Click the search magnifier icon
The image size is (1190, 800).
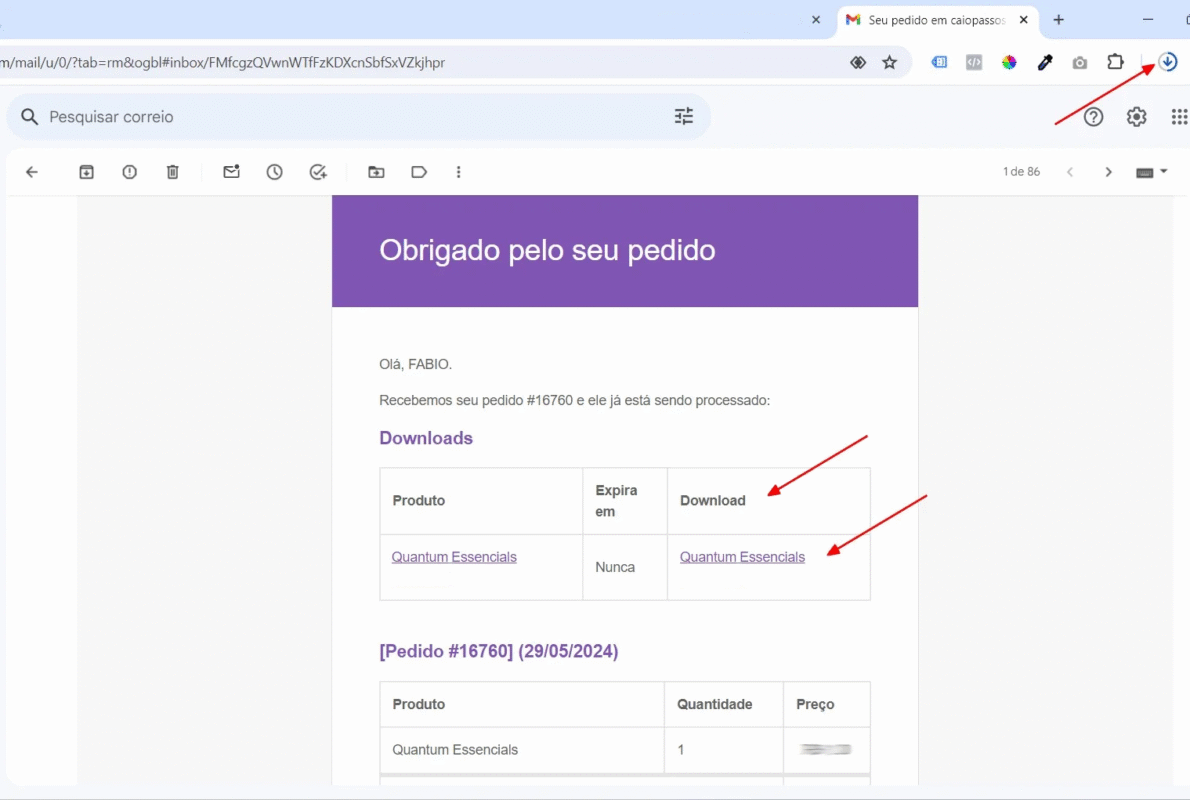(30, 117)
